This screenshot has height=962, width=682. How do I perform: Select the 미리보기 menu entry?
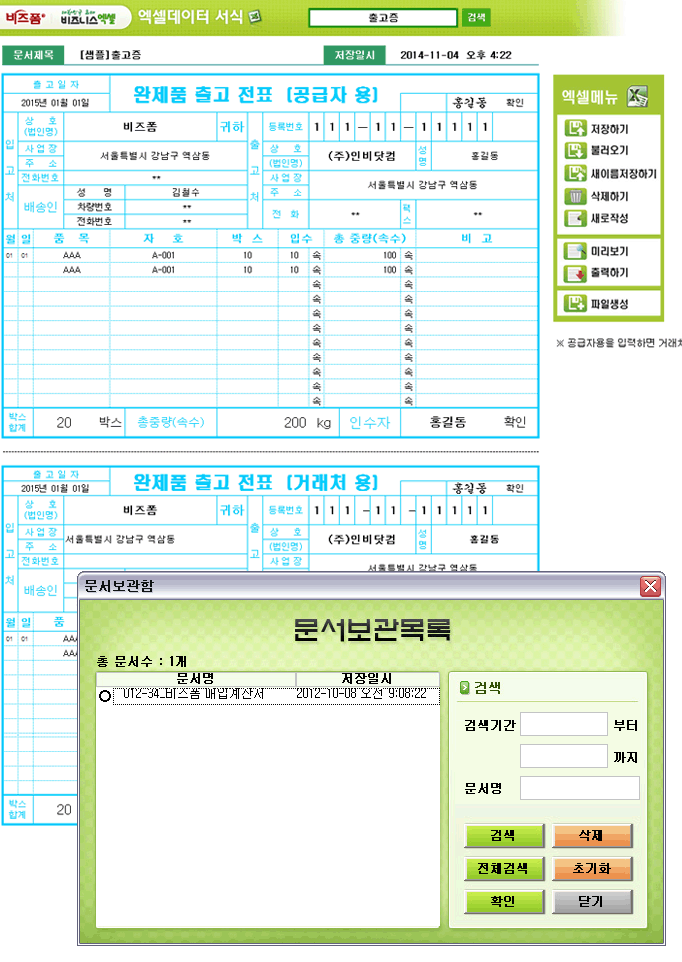(x=609, y=251)
